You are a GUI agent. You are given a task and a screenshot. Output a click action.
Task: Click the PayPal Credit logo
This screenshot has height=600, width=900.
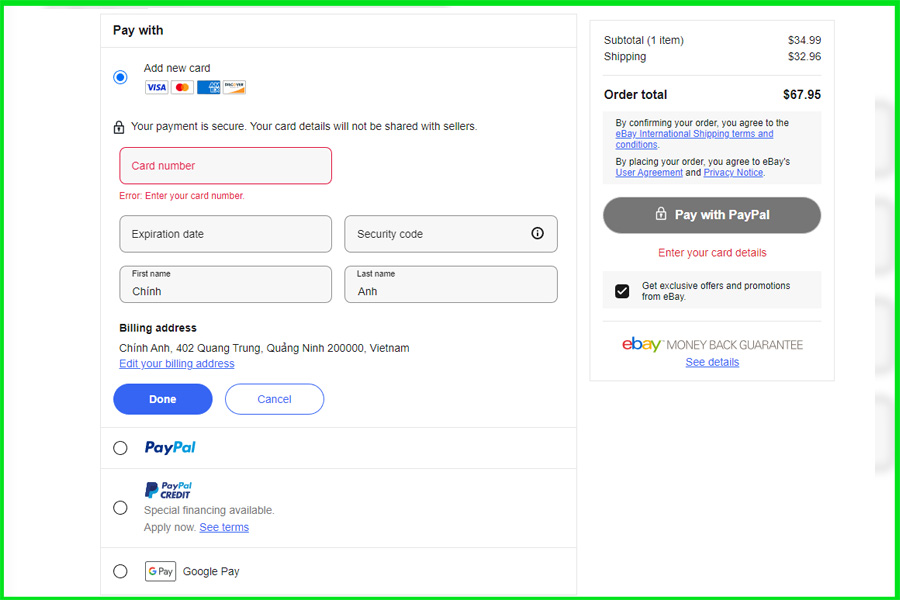pos(168,490)
